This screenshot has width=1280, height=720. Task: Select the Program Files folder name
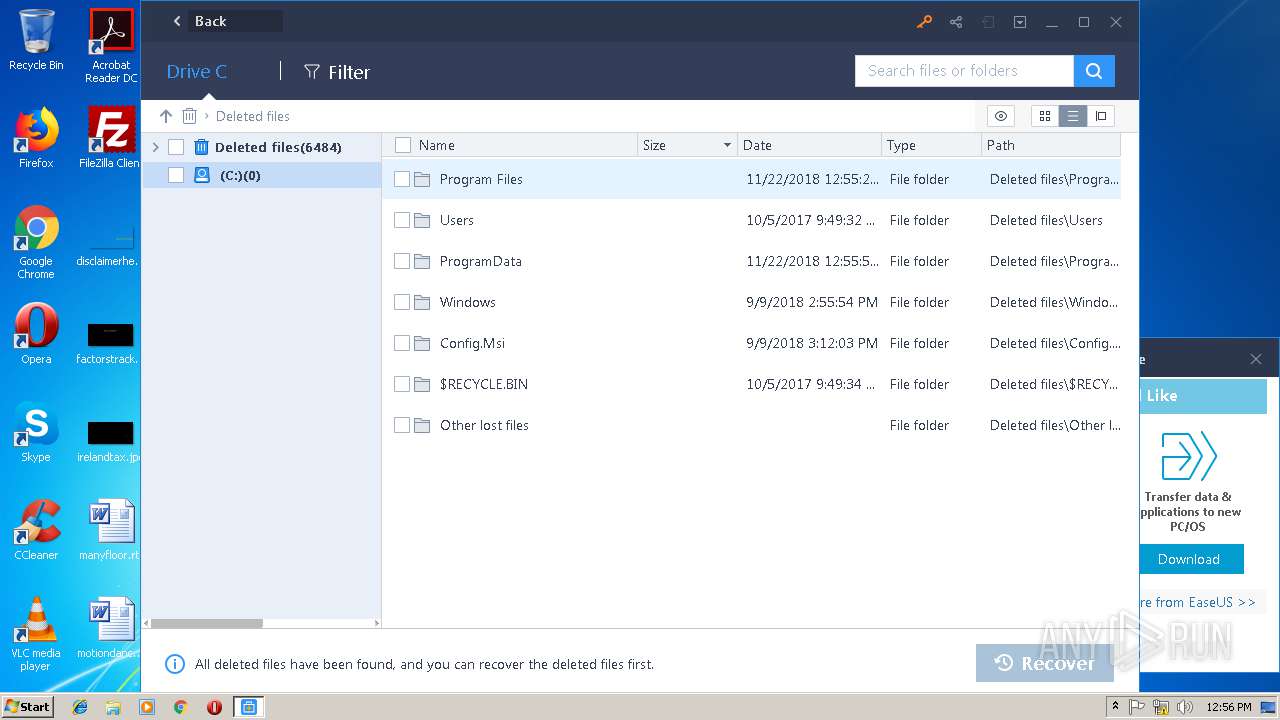(481, 179)
